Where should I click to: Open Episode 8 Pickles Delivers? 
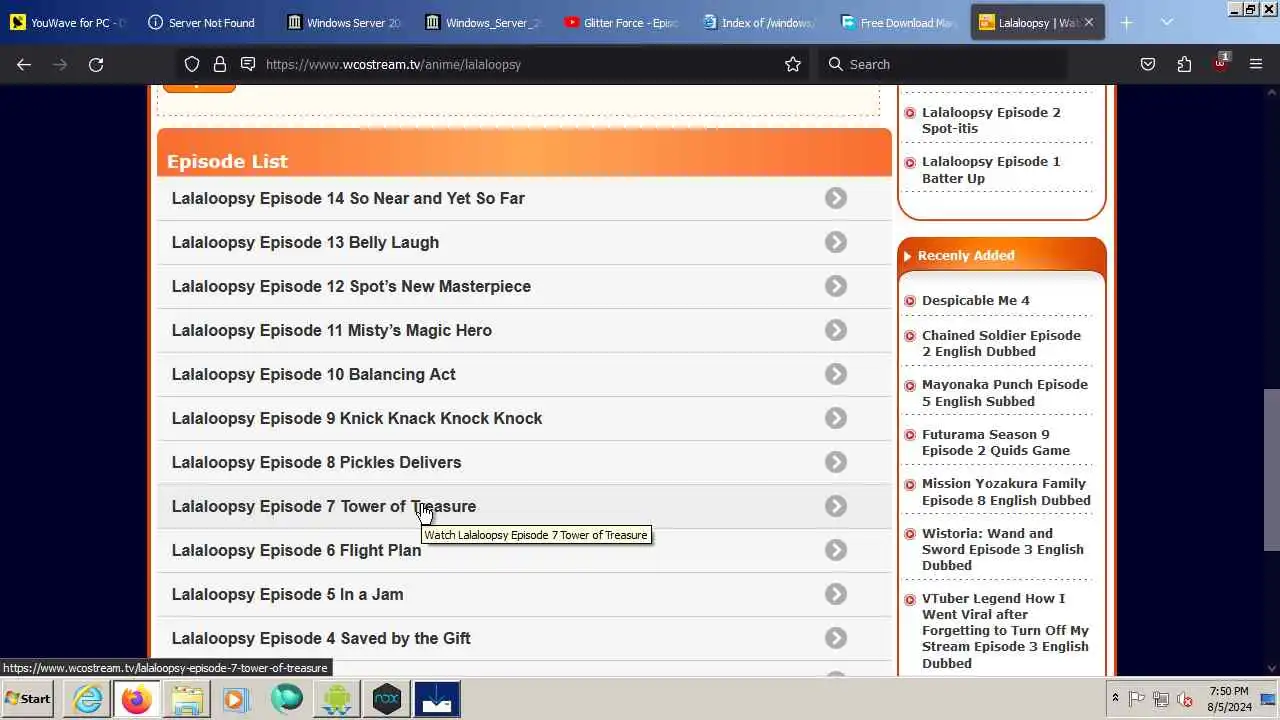tap(316, 462)
